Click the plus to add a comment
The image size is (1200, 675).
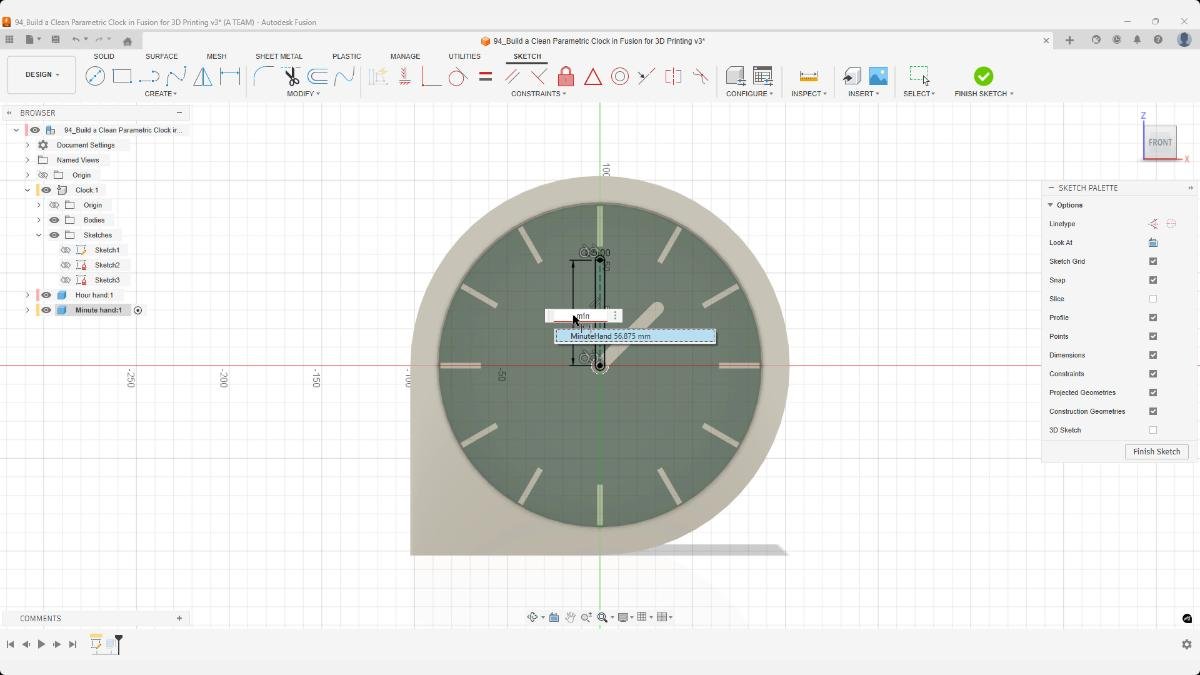pyautogui.click(x=178, y=618)
